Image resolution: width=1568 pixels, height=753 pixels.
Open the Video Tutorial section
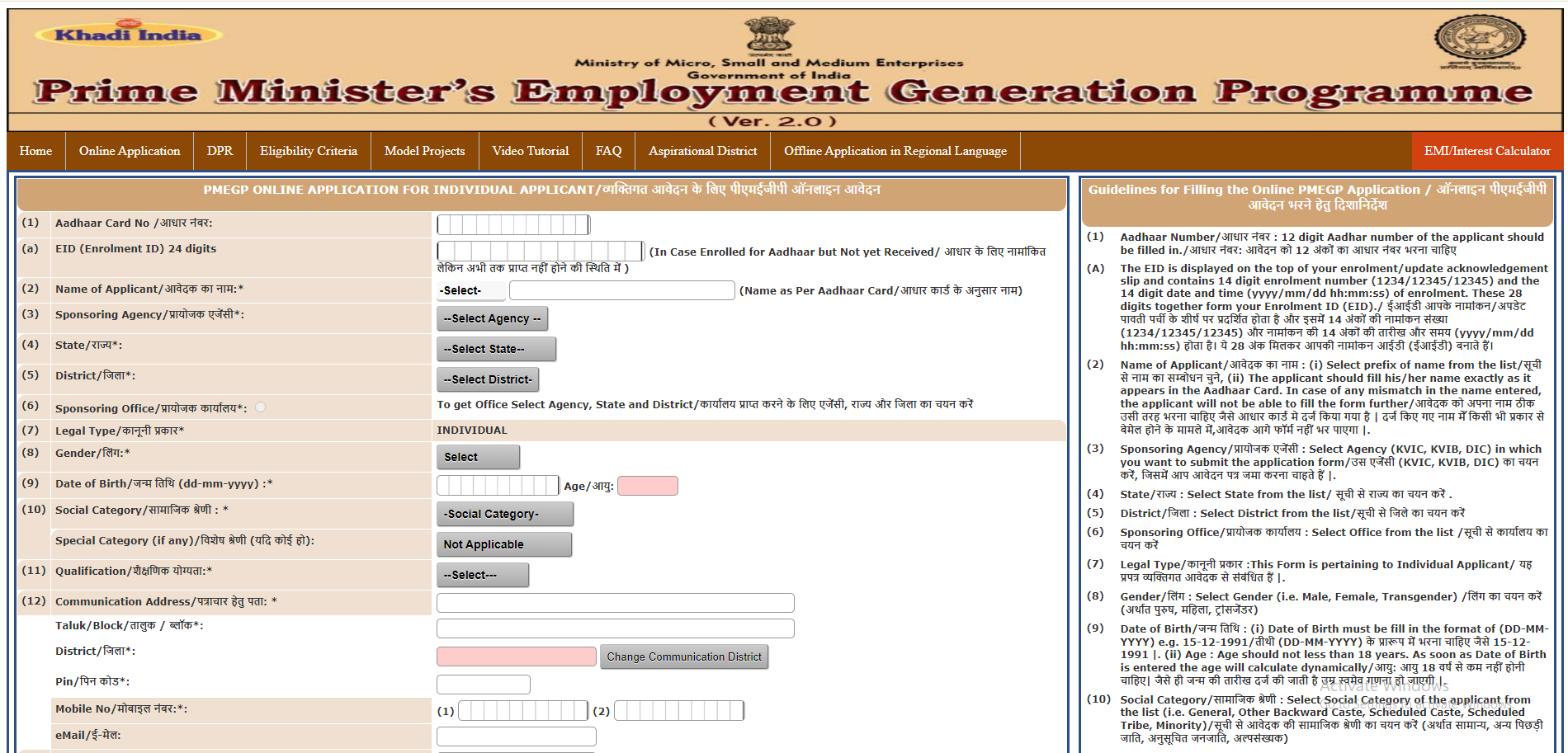[530, 150]
